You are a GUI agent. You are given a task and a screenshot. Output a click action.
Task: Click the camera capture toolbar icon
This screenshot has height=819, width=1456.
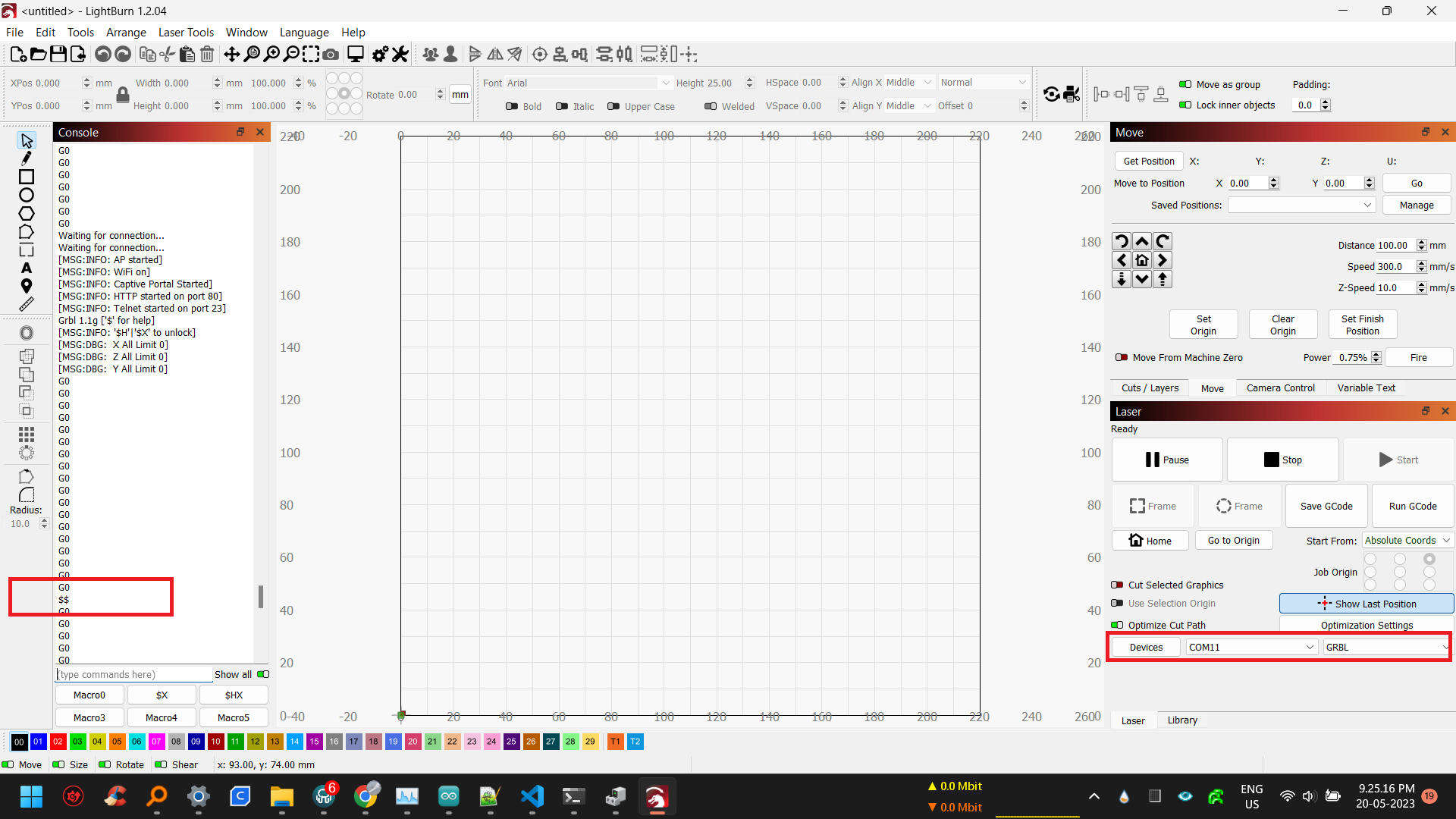[331, 55]
